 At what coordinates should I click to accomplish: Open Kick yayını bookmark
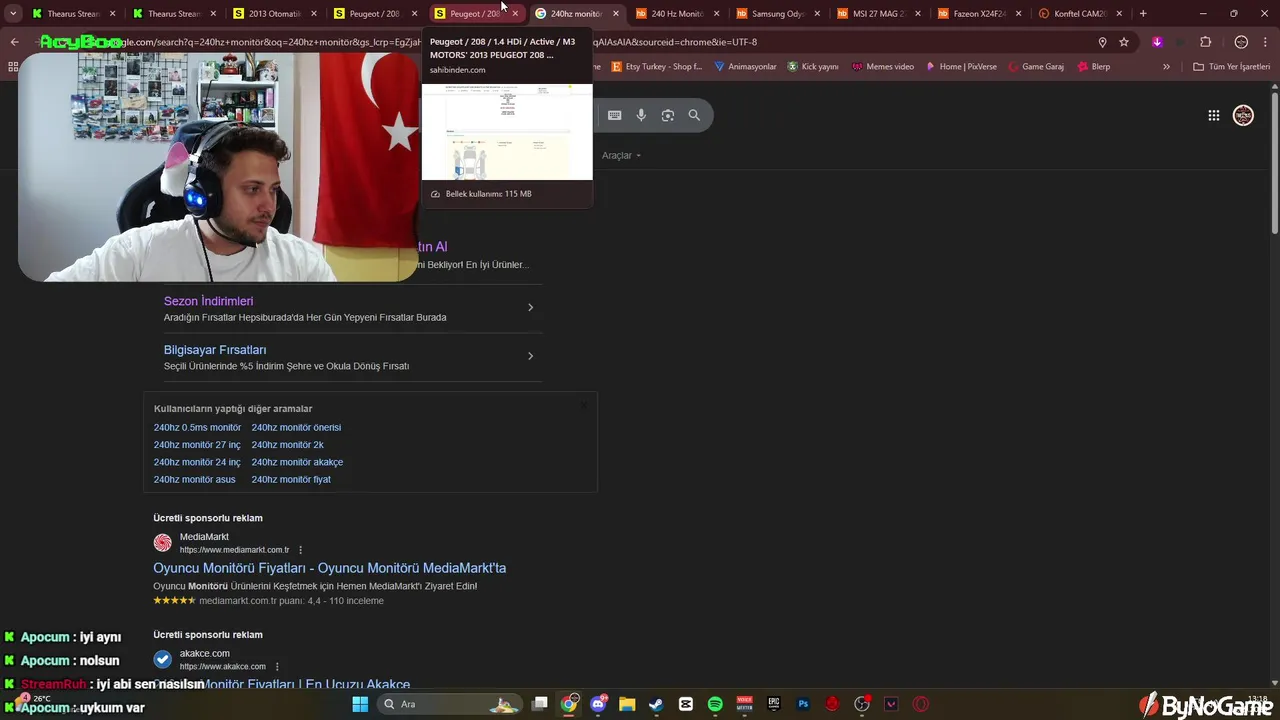coord(812,67)
